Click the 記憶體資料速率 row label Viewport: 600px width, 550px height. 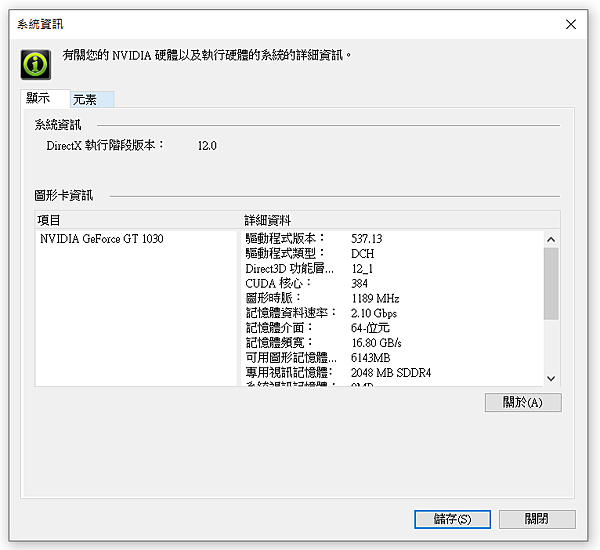point(291,313)
